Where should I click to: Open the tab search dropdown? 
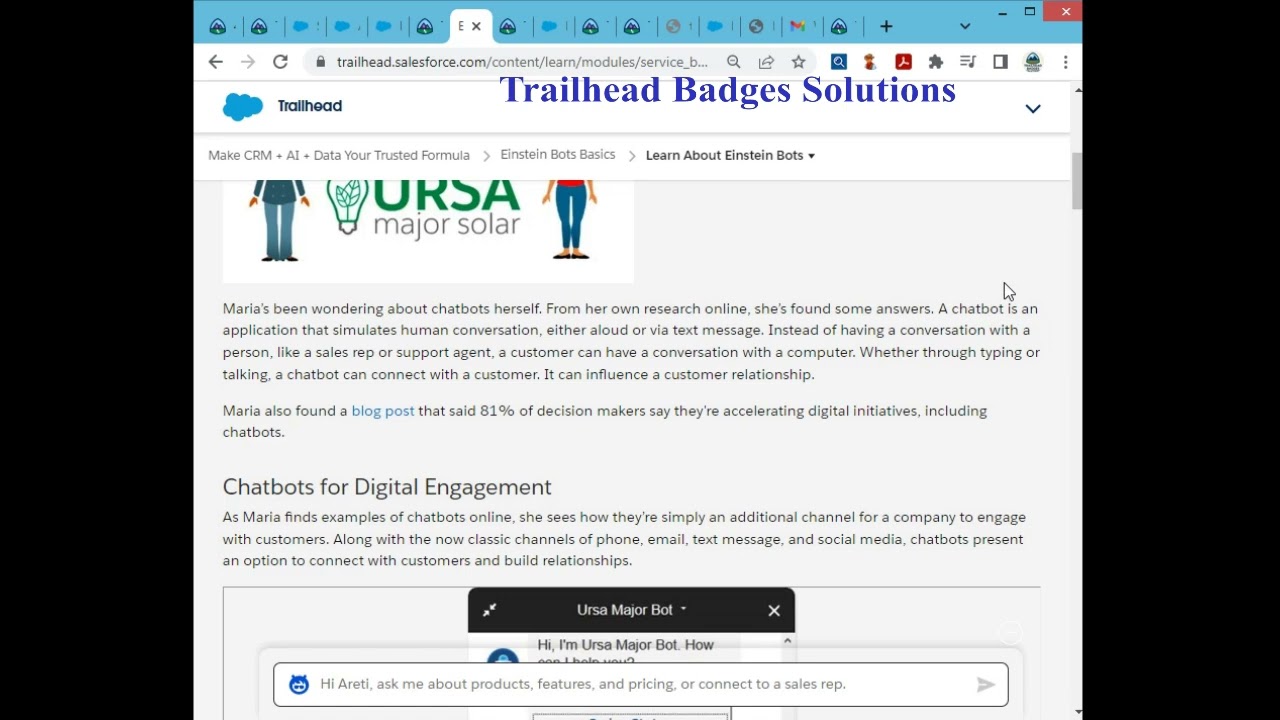point(964,26)
